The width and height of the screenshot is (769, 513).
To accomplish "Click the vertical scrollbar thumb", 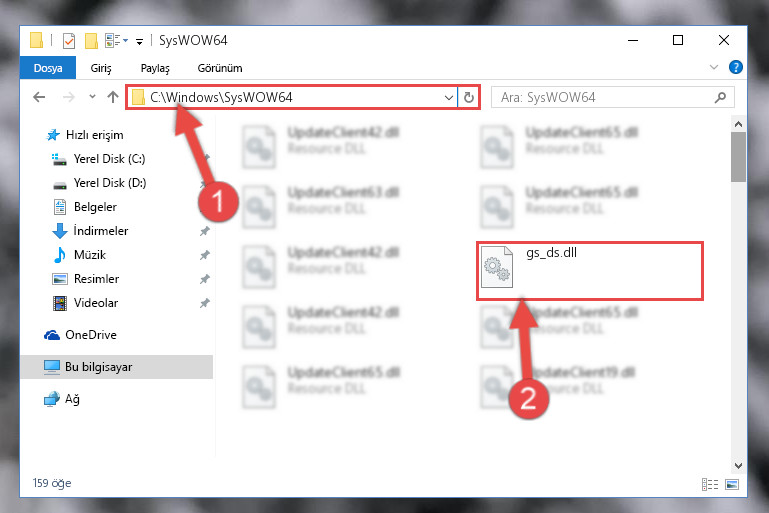I will [738, 156].
